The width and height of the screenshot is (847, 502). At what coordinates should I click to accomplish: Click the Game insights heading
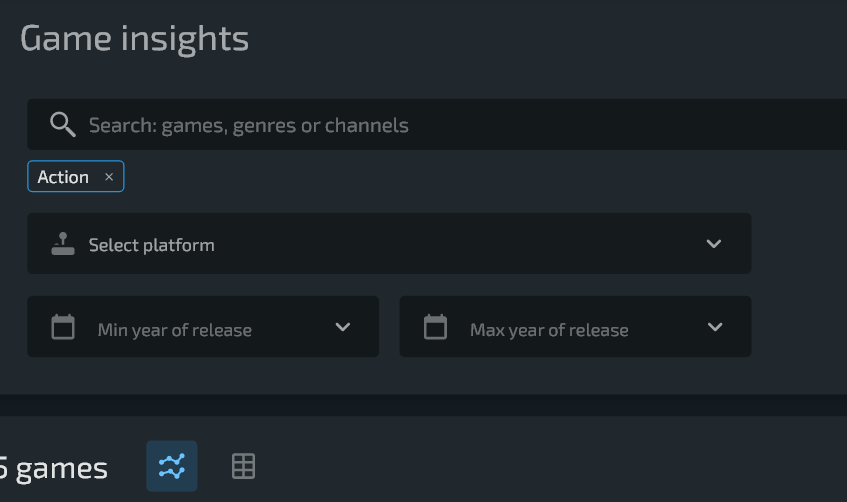pyautogui.click(x=135, y=38)
